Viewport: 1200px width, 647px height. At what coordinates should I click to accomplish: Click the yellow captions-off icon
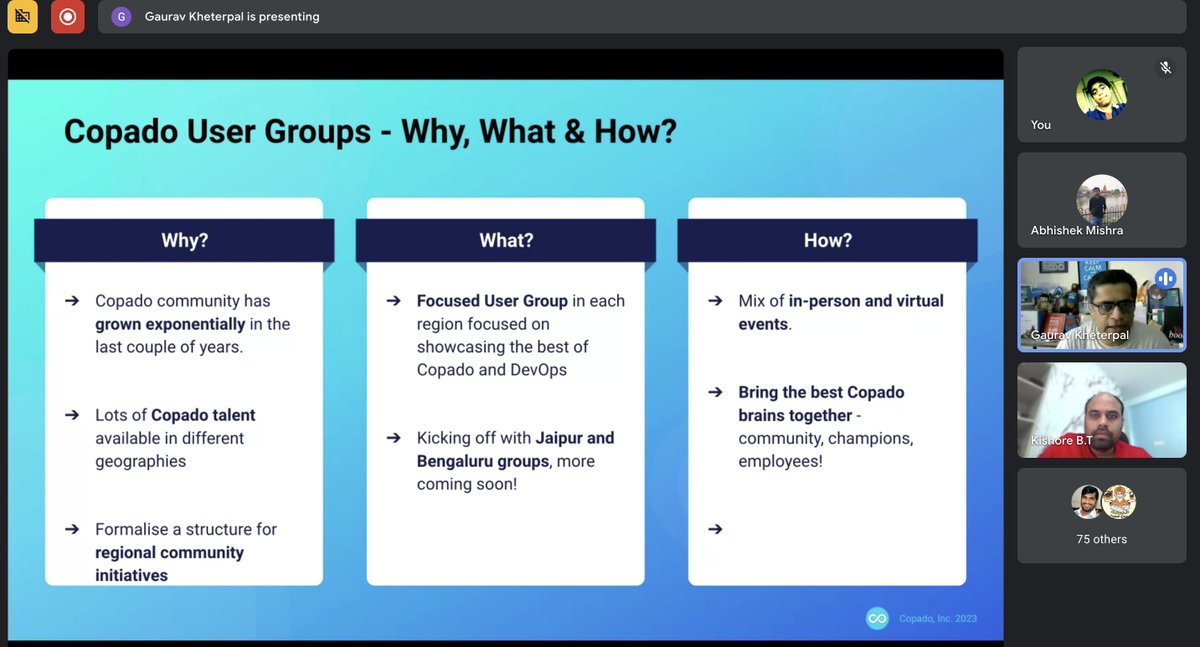(x=22, y=17)
